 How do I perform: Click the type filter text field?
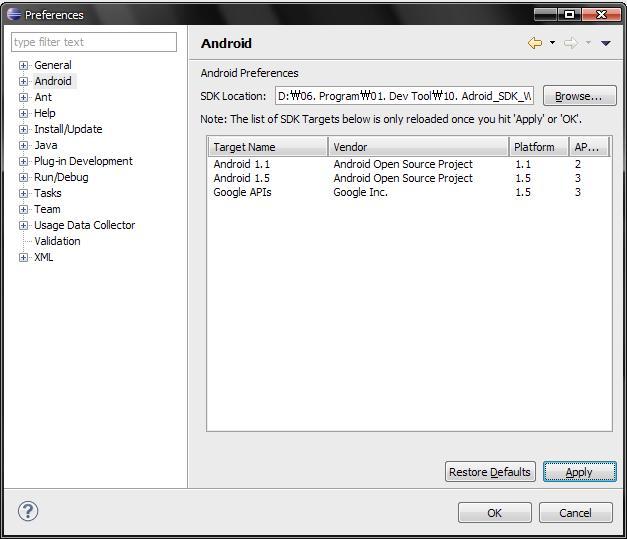point(94,42)
